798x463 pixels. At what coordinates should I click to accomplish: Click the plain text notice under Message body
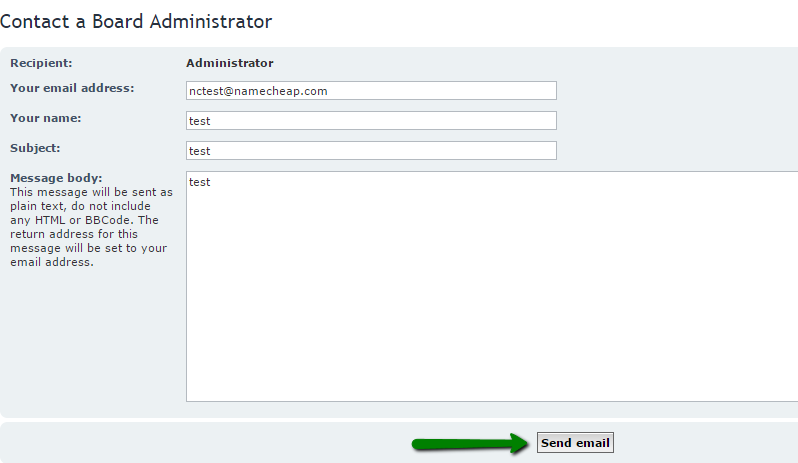pos(91,227)
